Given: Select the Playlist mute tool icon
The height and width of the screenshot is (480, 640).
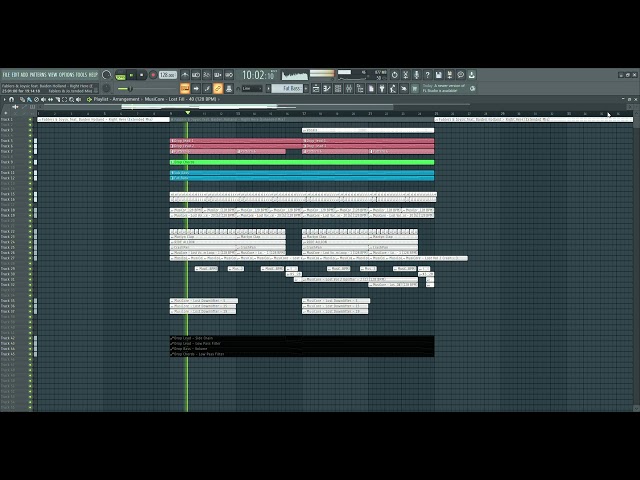Looking at the screenshot, I should click(43, 99).
